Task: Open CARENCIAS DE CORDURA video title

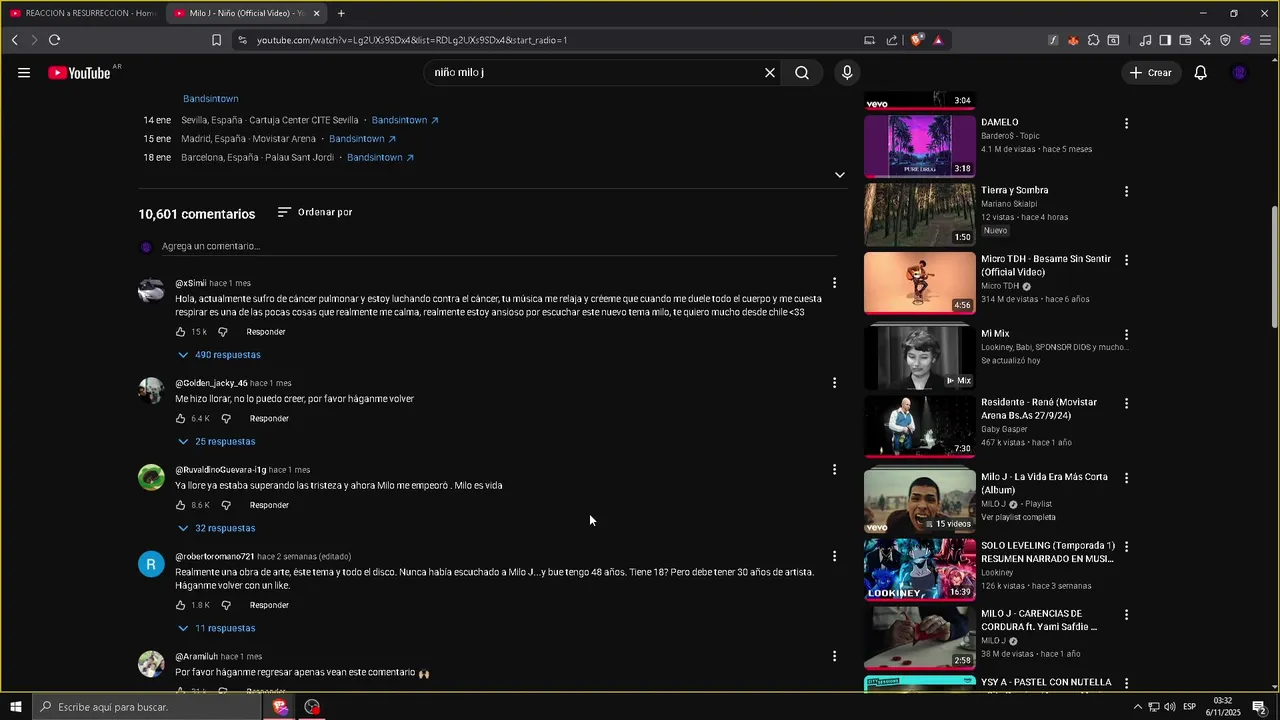Action: coord(1038,621)
